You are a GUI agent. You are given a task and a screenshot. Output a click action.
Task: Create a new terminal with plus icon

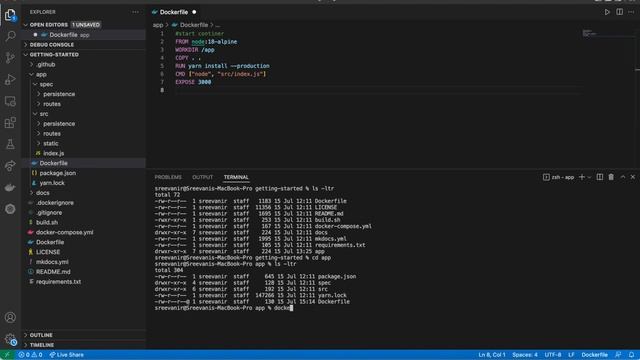pyautogui.click(x=582, y=177)
